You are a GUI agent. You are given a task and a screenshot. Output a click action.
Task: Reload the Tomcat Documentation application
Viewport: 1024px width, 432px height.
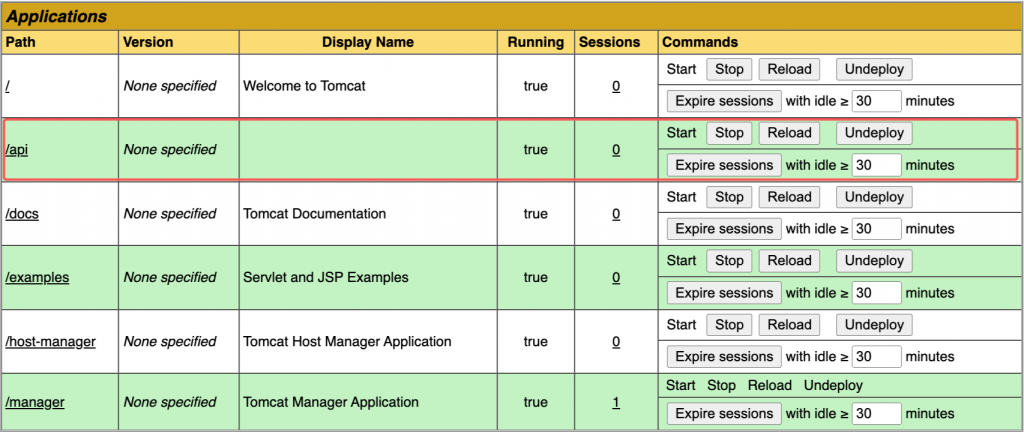[789, 197]
